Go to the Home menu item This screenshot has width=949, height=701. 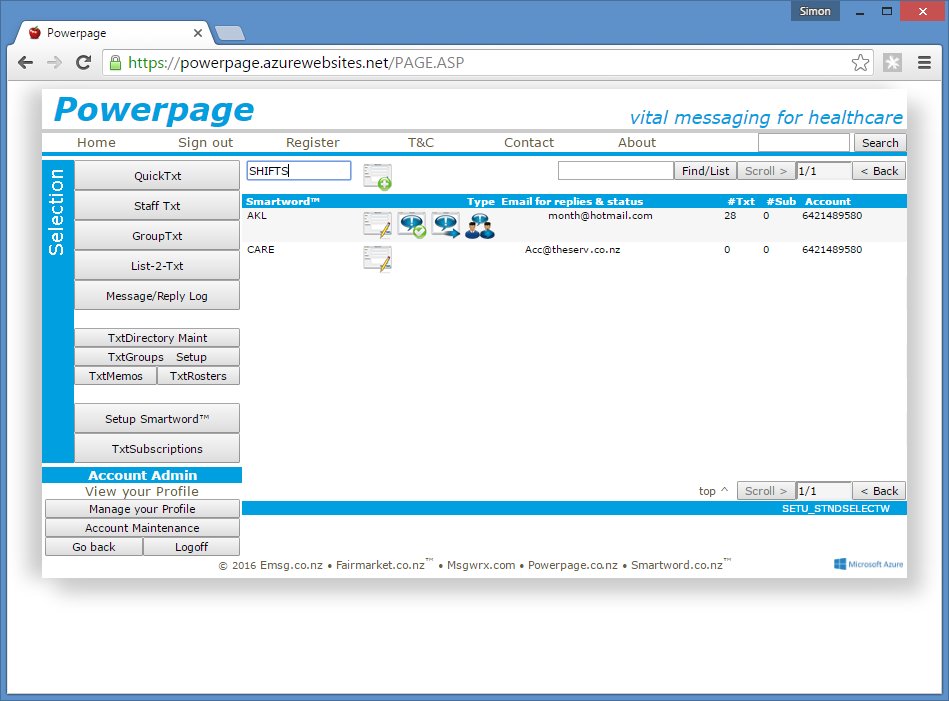96,143
